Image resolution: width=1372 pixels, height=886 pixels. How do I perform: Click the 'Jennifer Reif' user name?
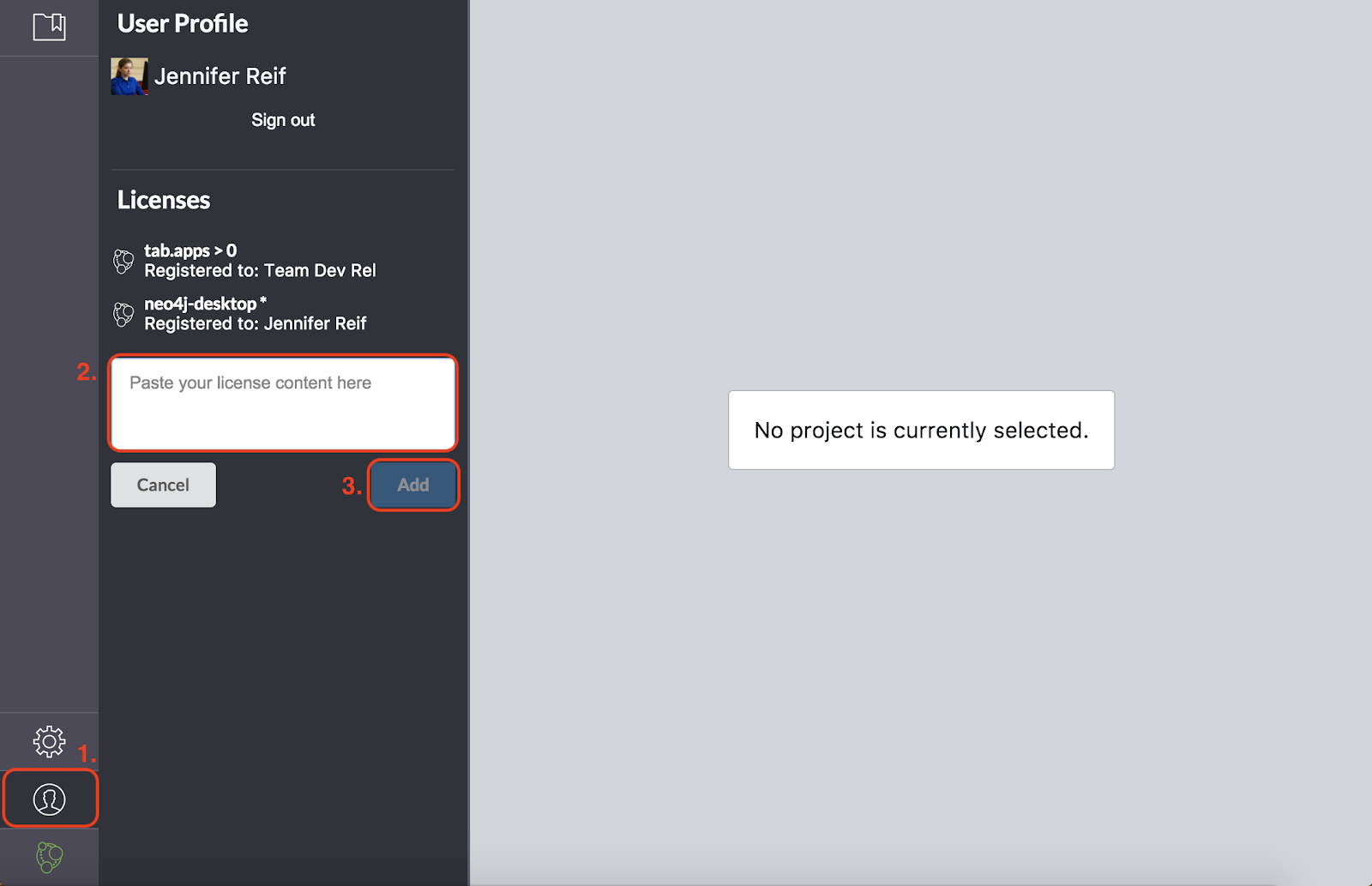click(220, 76)
